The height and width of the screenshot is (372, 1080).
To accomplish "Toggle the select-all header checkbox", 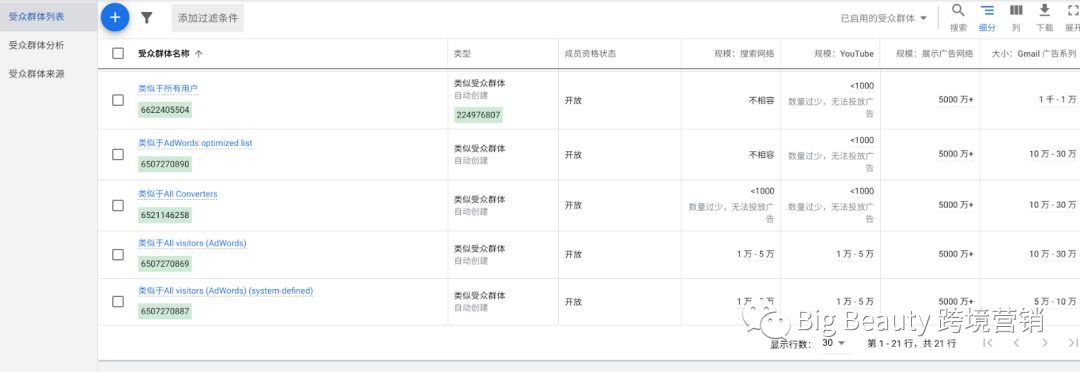I will (118, 54).
